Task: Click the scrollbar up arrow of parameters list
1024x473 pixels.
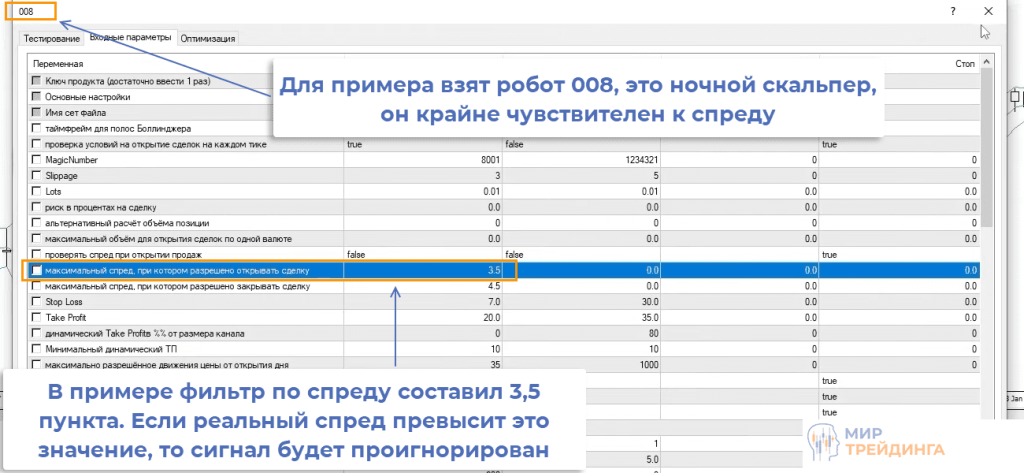Action: point(987,63)
